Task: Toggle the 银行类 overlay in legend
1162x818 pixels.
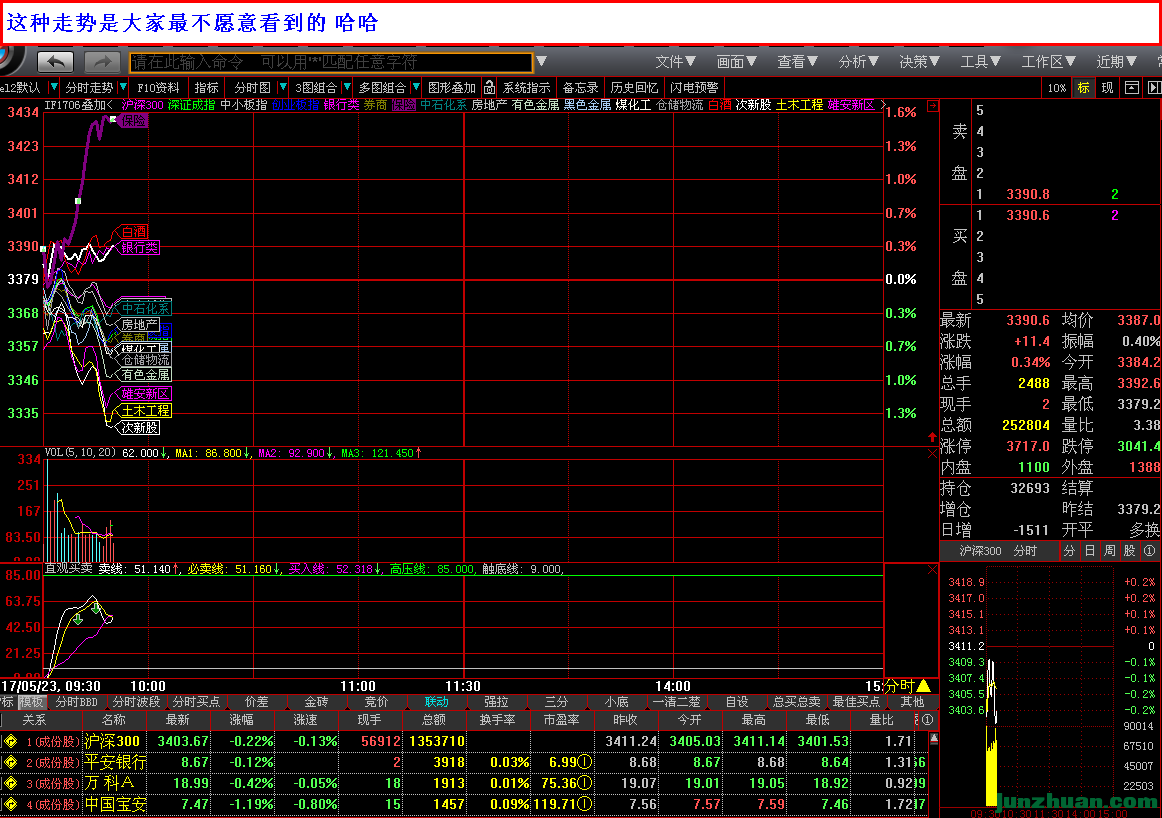Action: pos(341,105)
